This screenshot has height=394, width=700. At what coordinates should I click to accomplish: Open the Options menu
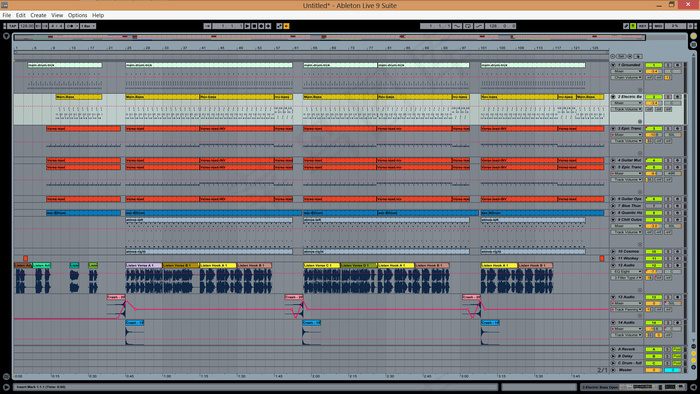point(78,15)
